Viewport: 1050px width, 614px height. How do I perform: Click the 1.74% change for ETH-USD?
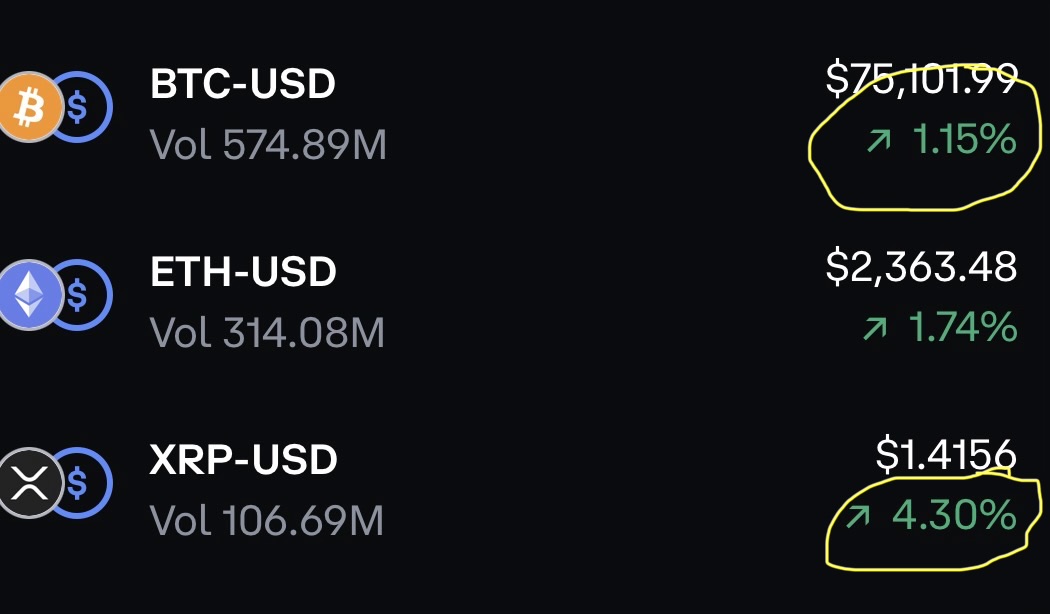963,328
